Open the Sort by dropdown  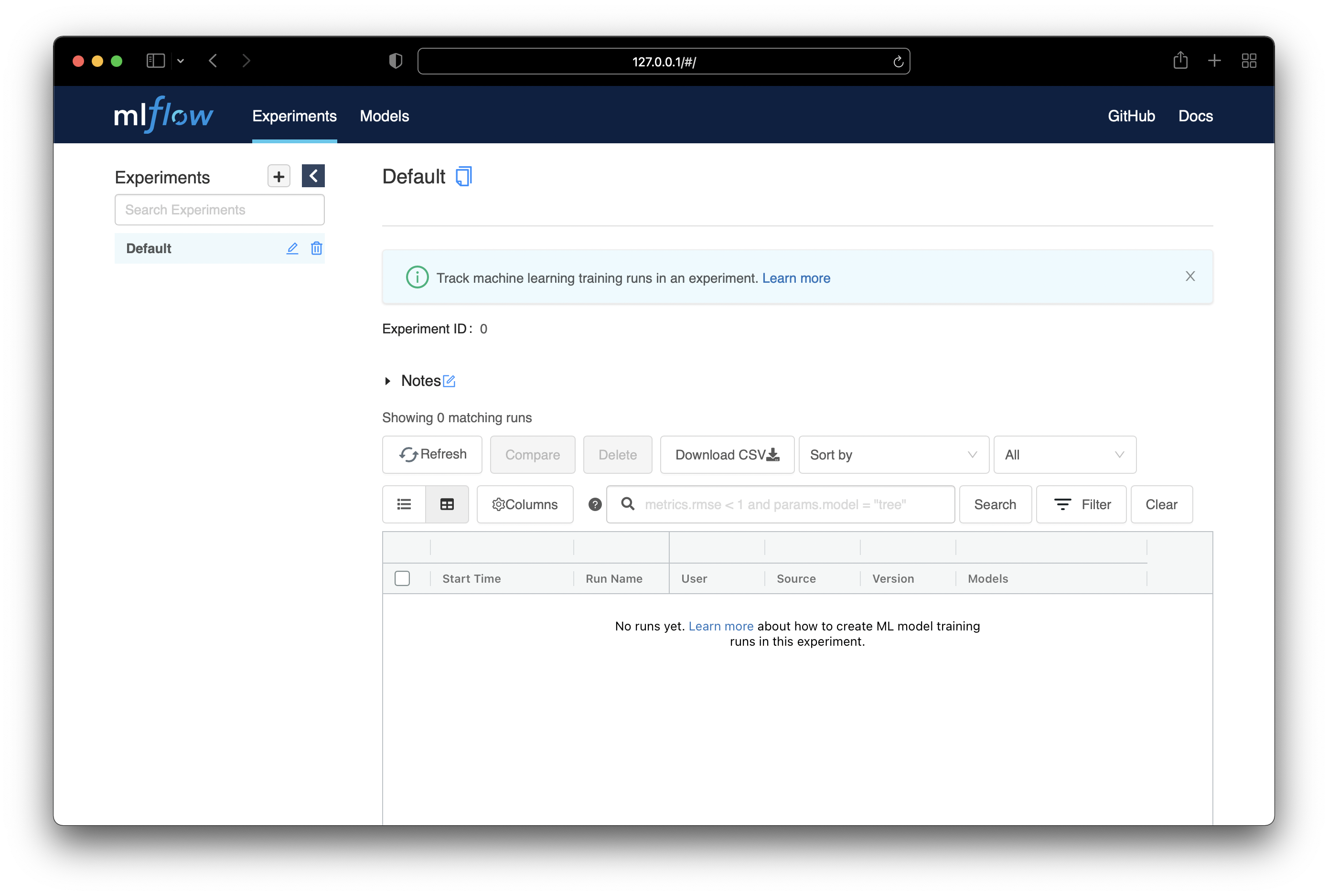[893, 455]
